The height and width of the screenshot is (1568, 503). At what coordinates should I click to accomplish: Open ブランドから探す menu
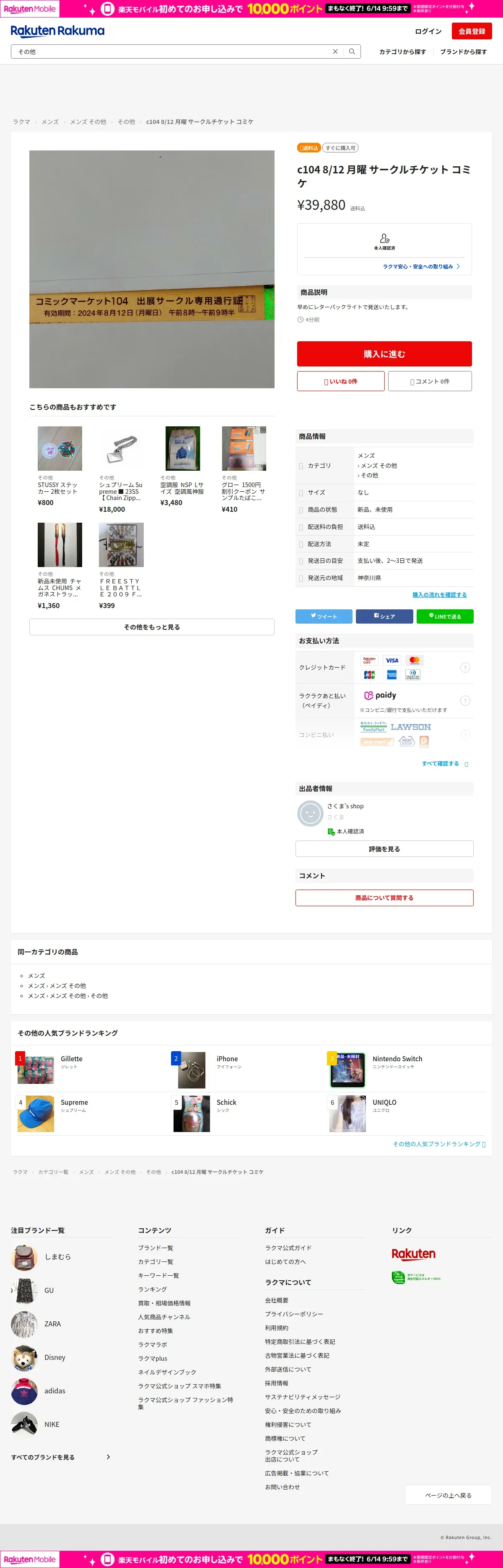(464, 52)
